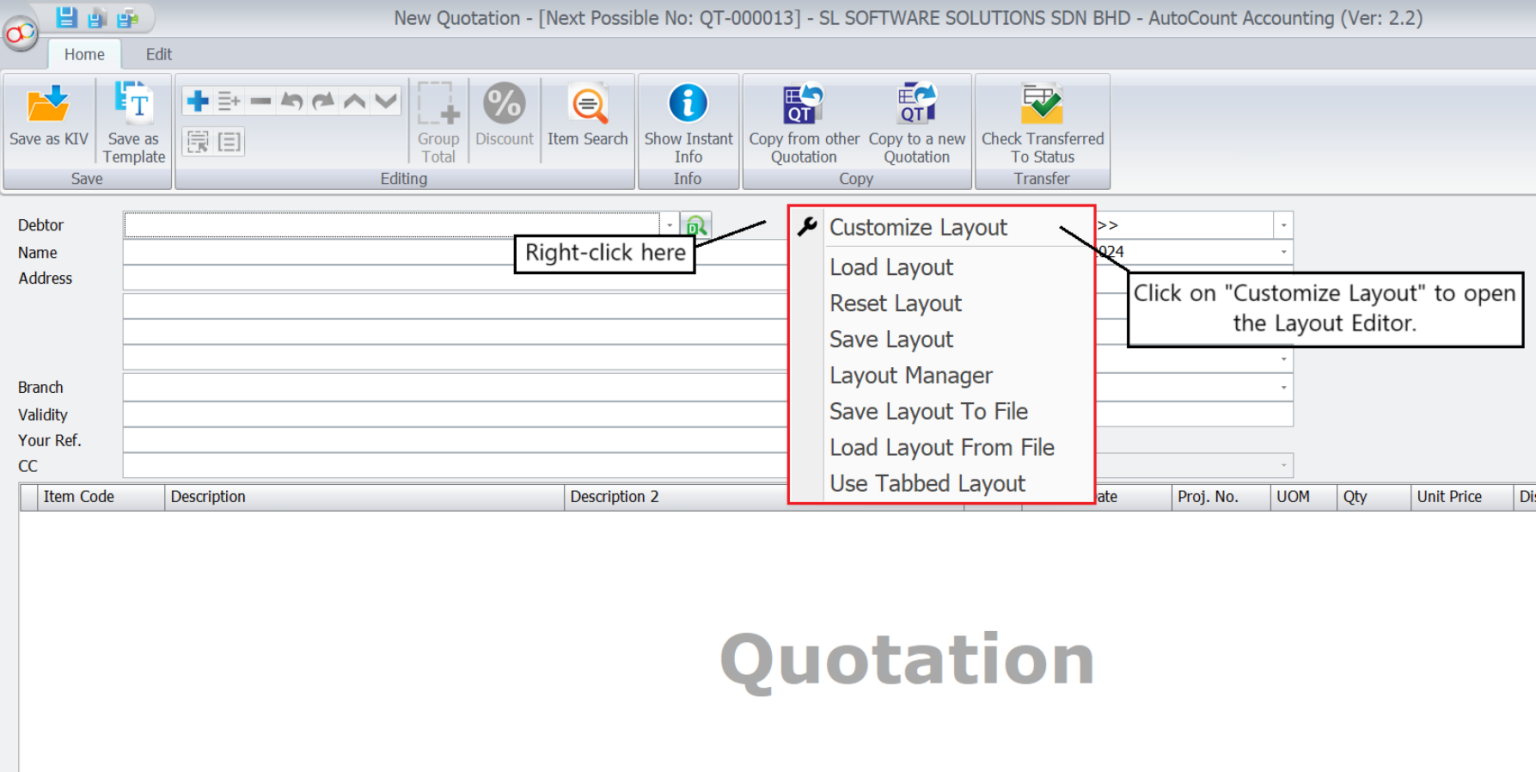Click the third save icon in title bar

coord(127,17)
